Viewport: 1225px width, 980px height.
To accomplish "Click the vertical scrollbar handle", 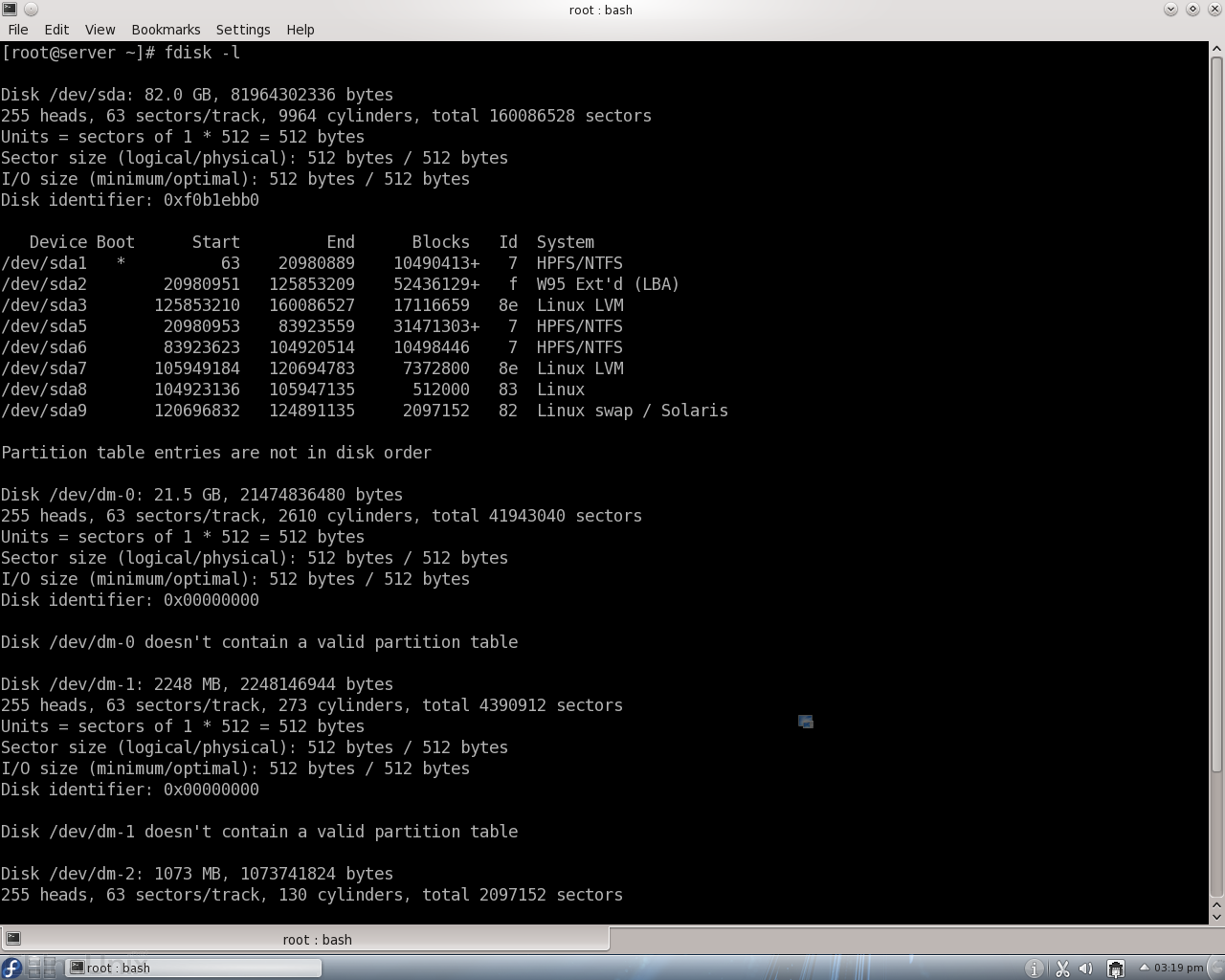I will pyautogui.click(x=1216, y=414).
